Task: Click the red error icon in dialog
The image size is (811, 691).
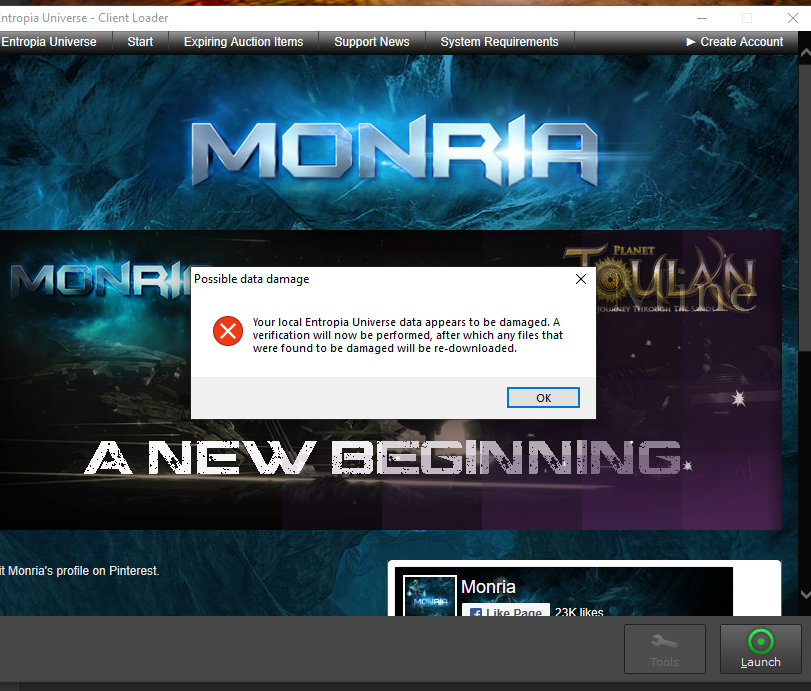Action: [228, 331]
